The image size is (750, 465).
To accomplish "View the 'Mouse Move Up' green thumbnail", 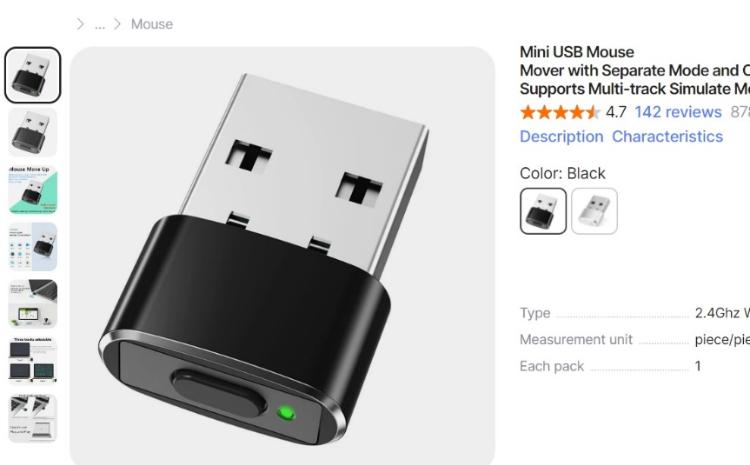I will point(33,189).
